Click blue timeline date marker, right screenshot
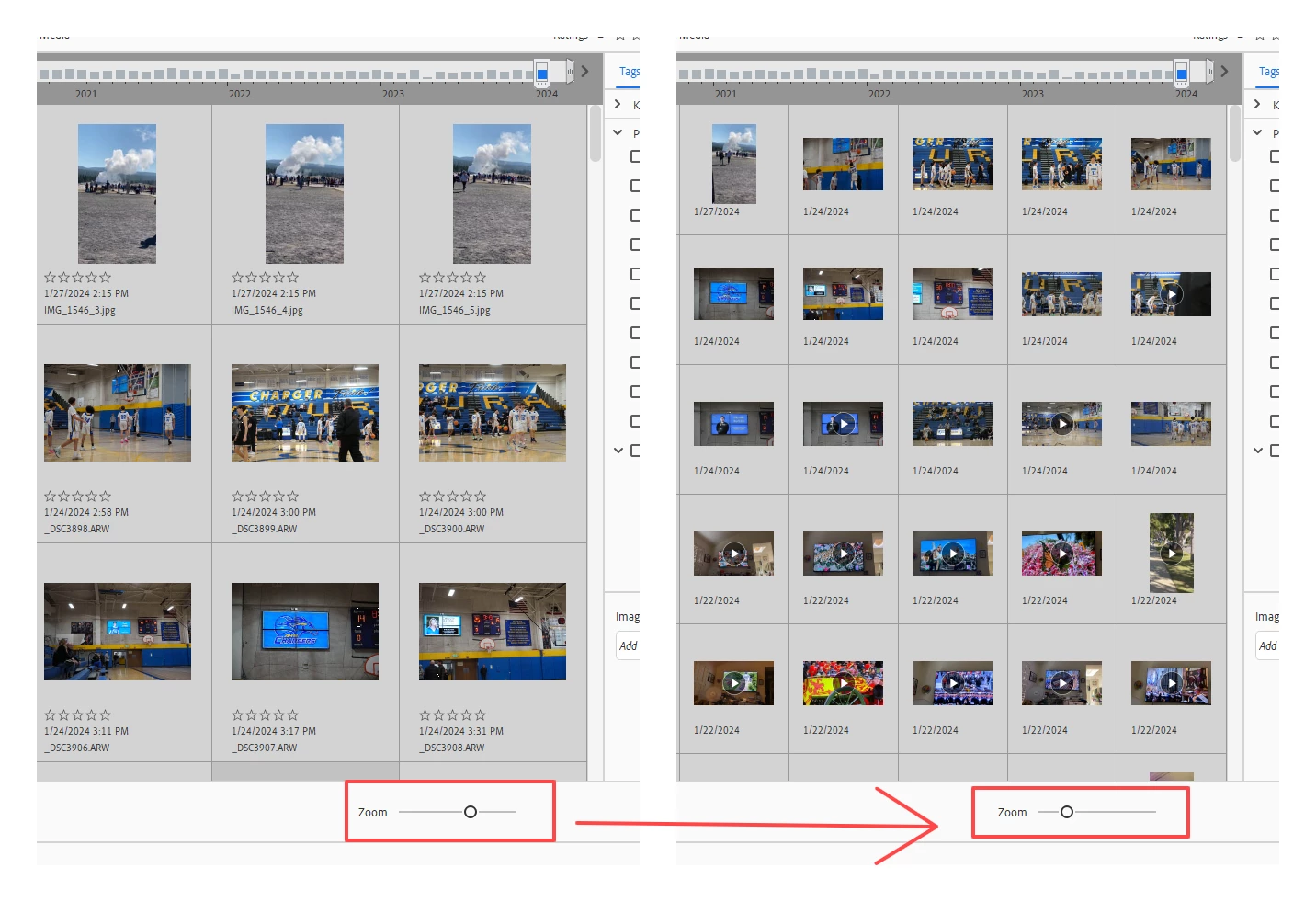 tap(1182, 72)
